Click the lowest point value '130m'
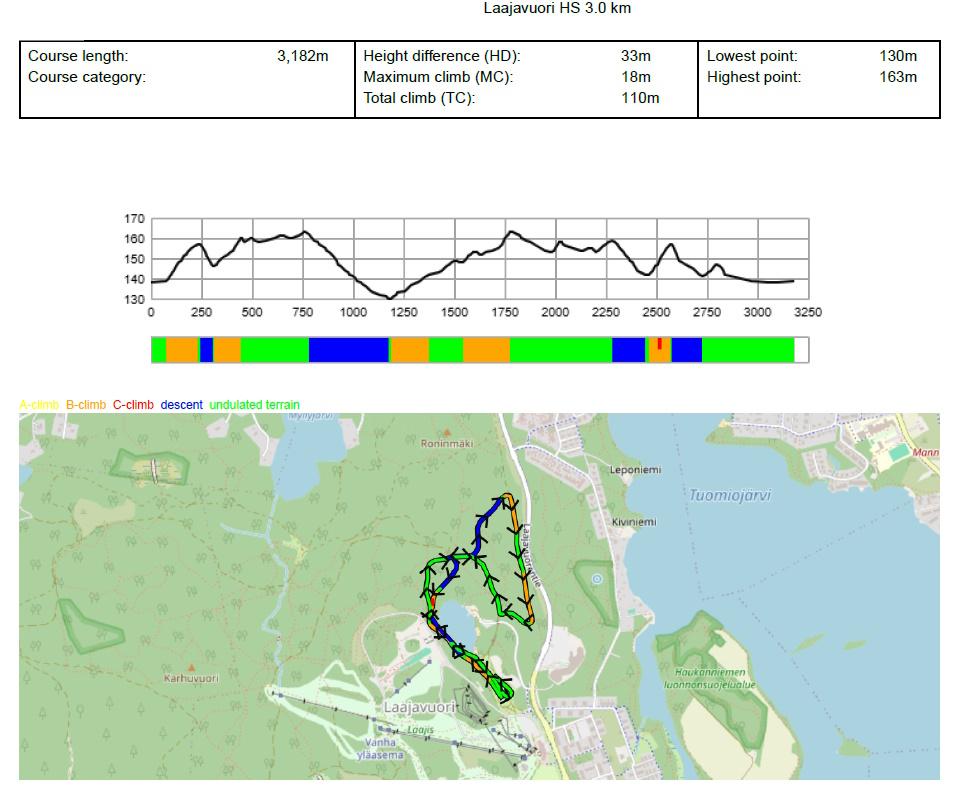Image resolution: width=962 pixels, height=796 pixels. coord(898,56)
